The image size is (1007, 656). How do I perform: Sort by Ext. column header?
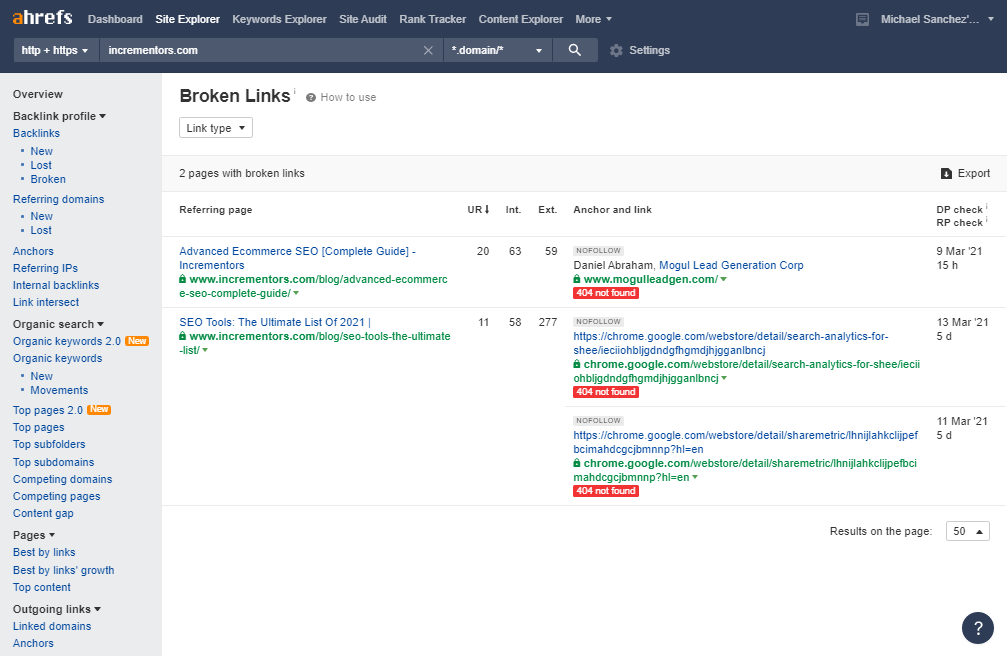[547, 210]
